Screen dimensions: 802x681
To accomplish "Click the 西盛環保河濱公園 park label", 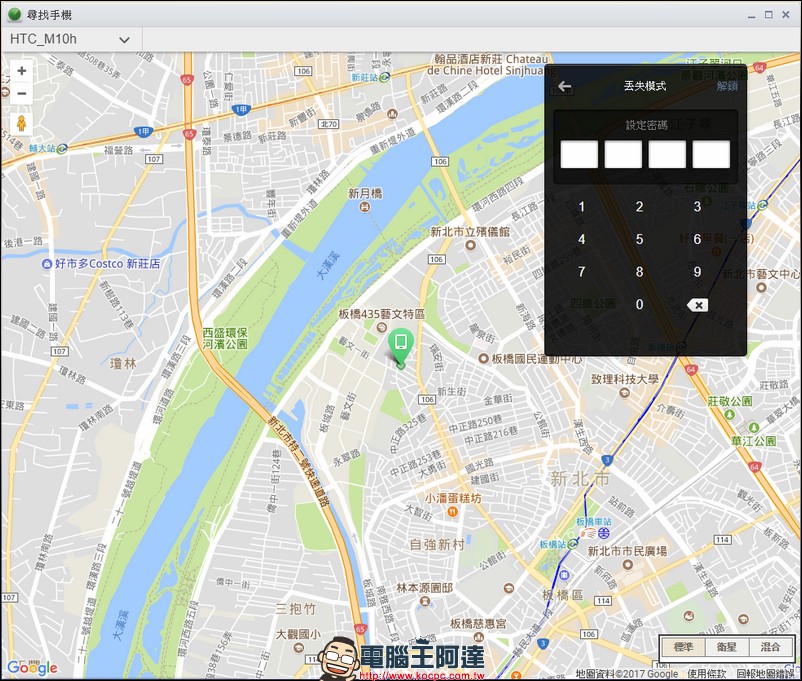I will 225,338.
